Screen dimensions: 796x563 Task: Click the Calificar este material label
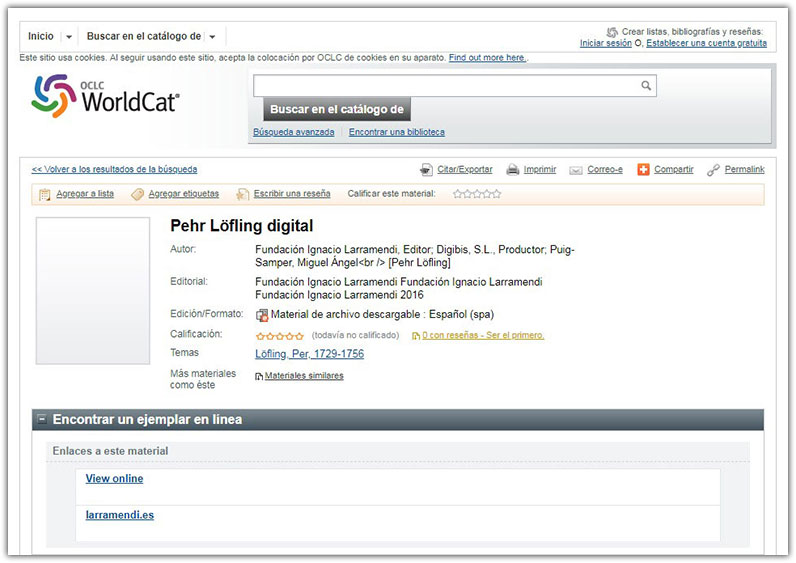coord(391,193)
